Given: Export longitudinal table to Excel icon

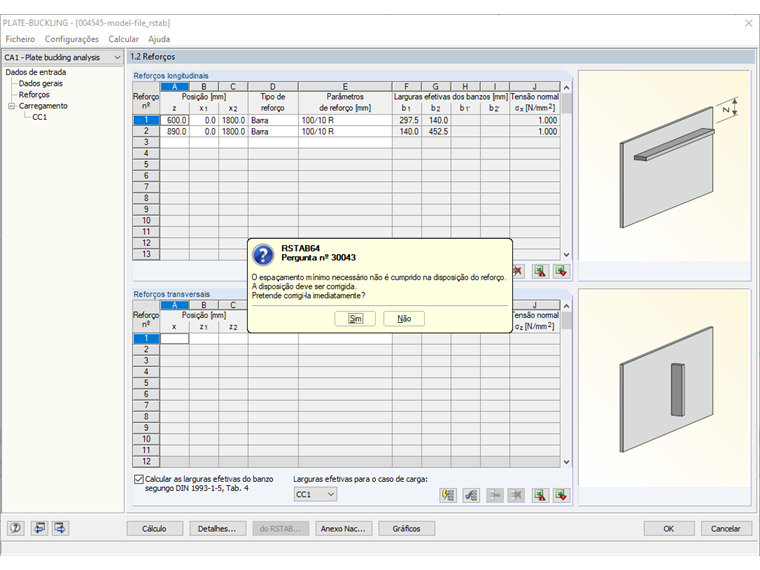Looking at the screenshot, I should (x=540, y=271).
